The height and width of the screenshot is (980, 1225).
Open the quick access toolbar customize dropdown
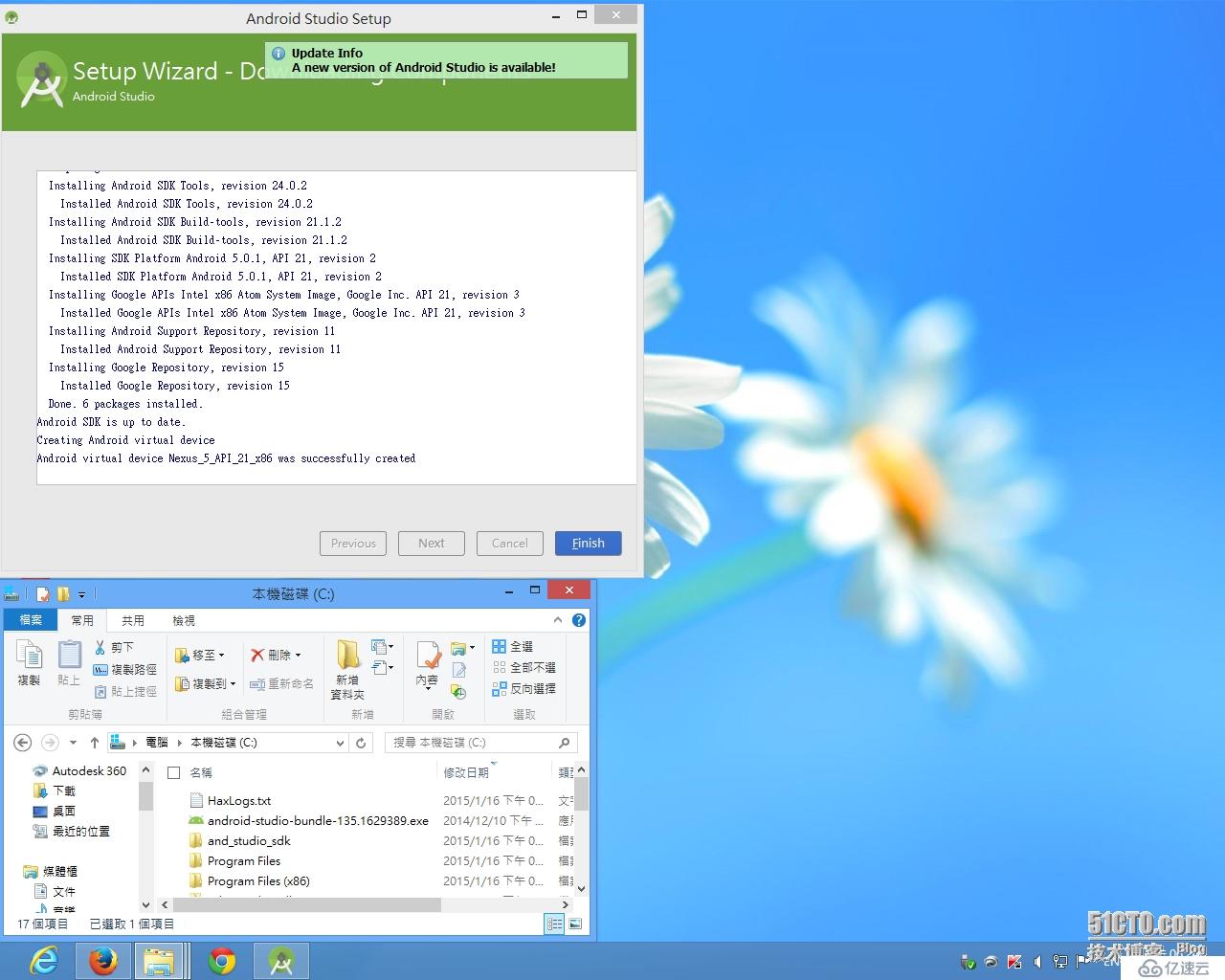[x=81, y=595]
